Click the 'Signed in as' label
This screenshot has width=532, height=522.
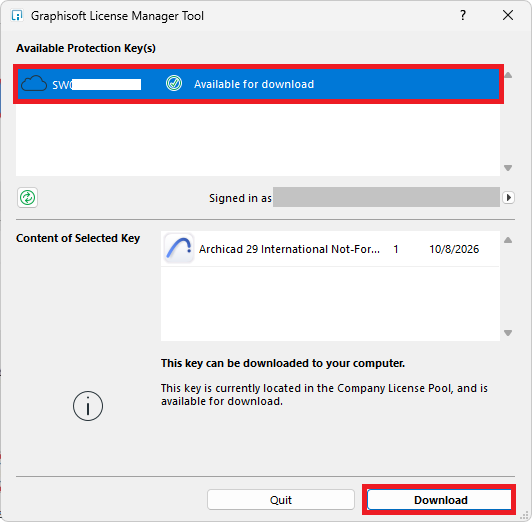click(x=240, y=198)
